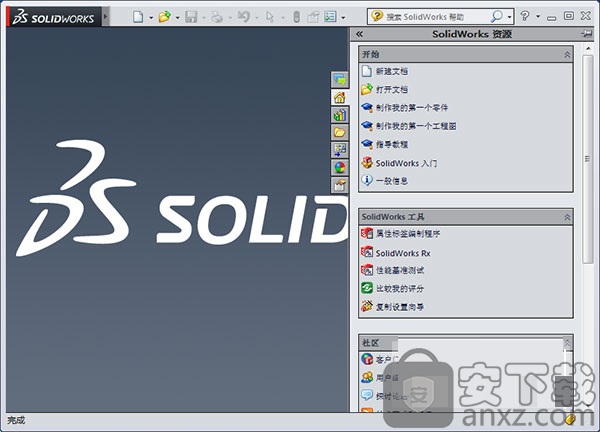Open the Options dropdown arrow

click(x=343, y=18)
